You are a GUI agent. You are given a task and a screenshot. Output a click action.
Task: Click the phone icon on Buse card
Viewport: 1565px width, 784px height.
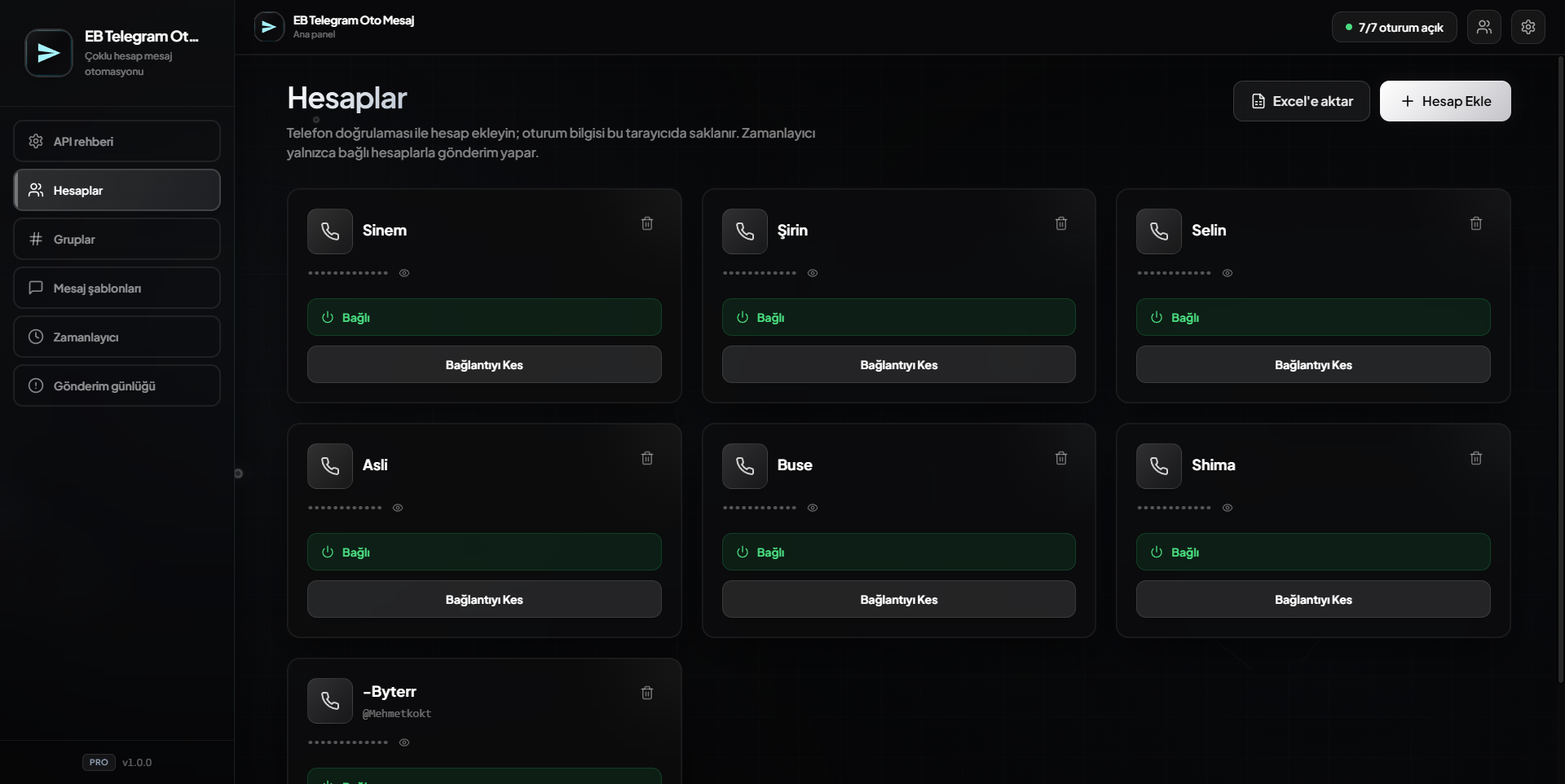pyautogui.click(x=745, y=466)
